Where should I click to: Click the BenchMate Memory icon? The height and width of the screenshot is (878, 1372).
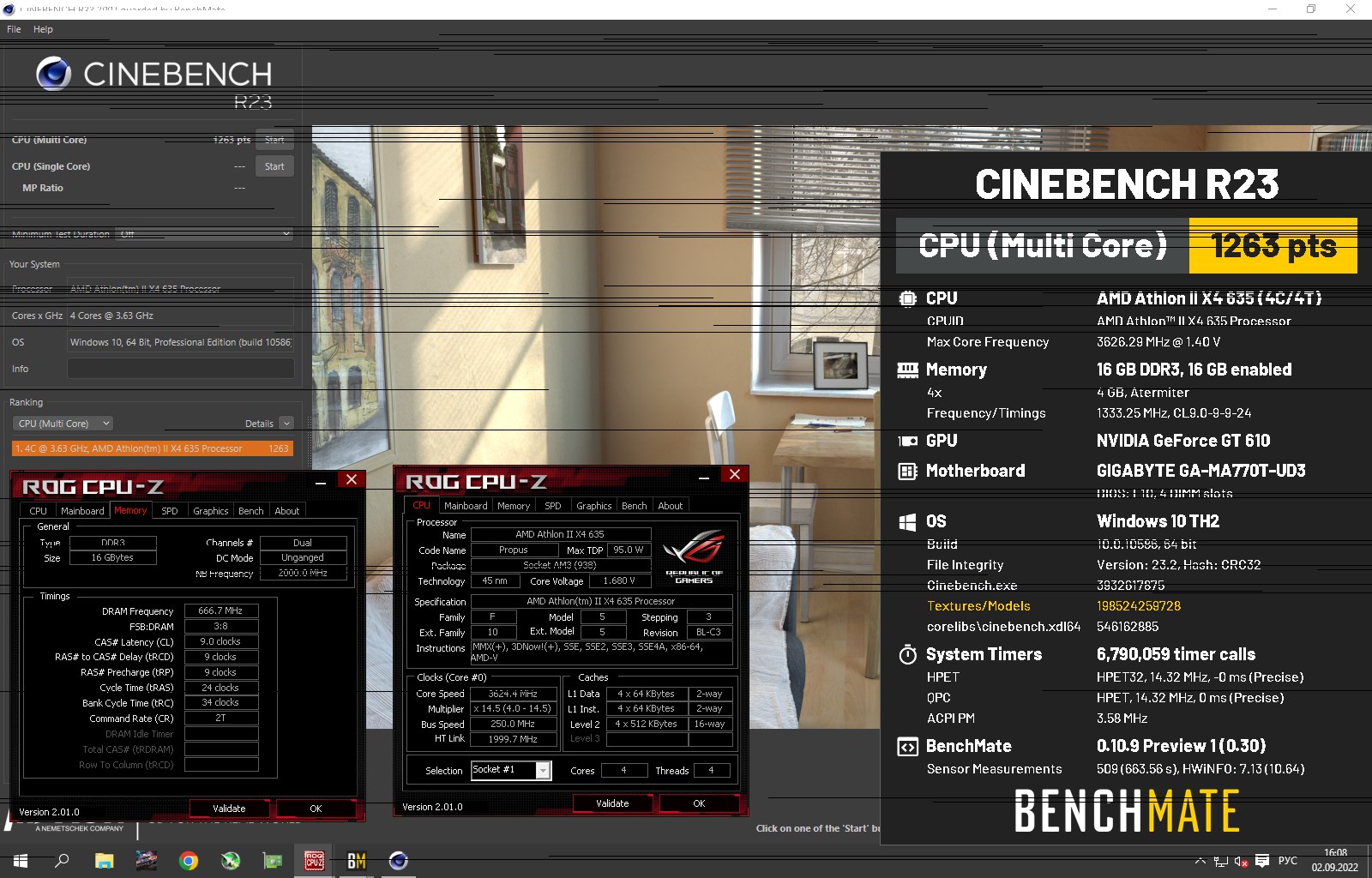click(907, 370)
